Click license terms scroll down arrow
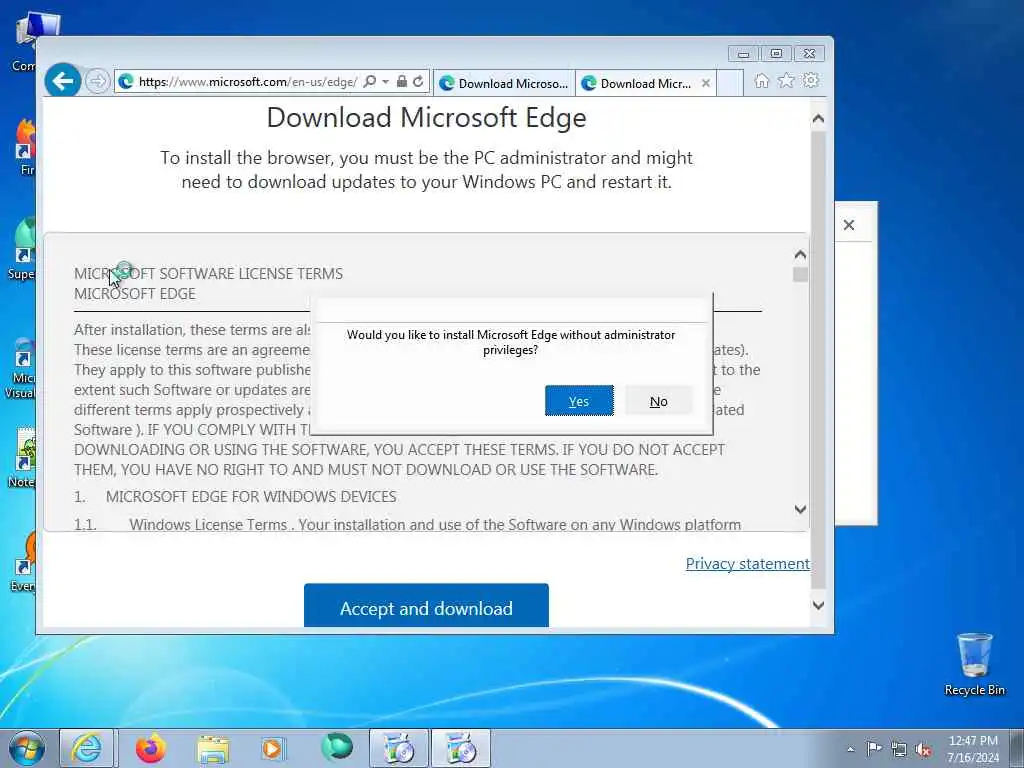The width and height of the screenshot is (1024, 768). click(x=800, y=509)
